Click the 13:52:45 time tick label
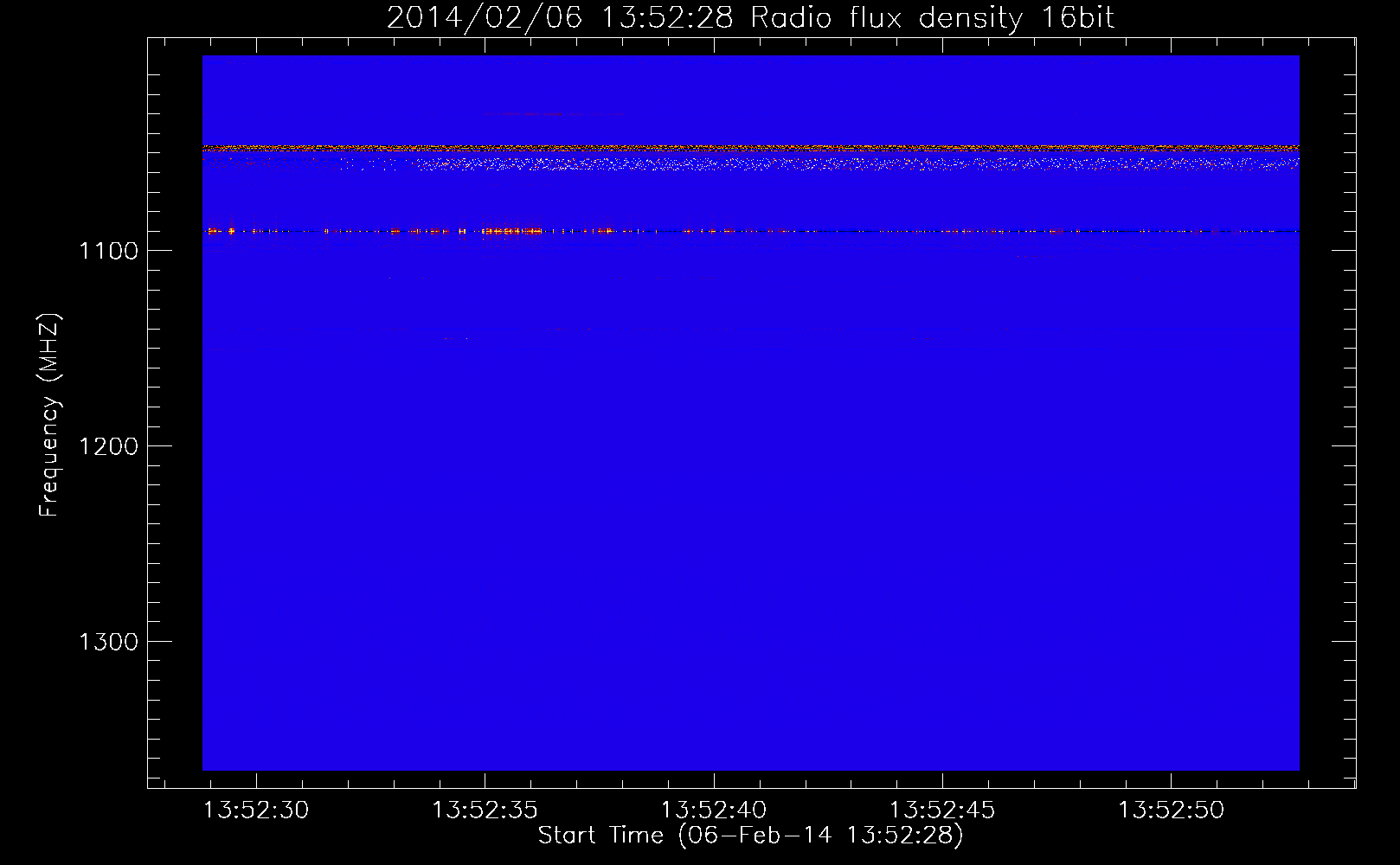1400x865 pixels. [x=942, y=811]
